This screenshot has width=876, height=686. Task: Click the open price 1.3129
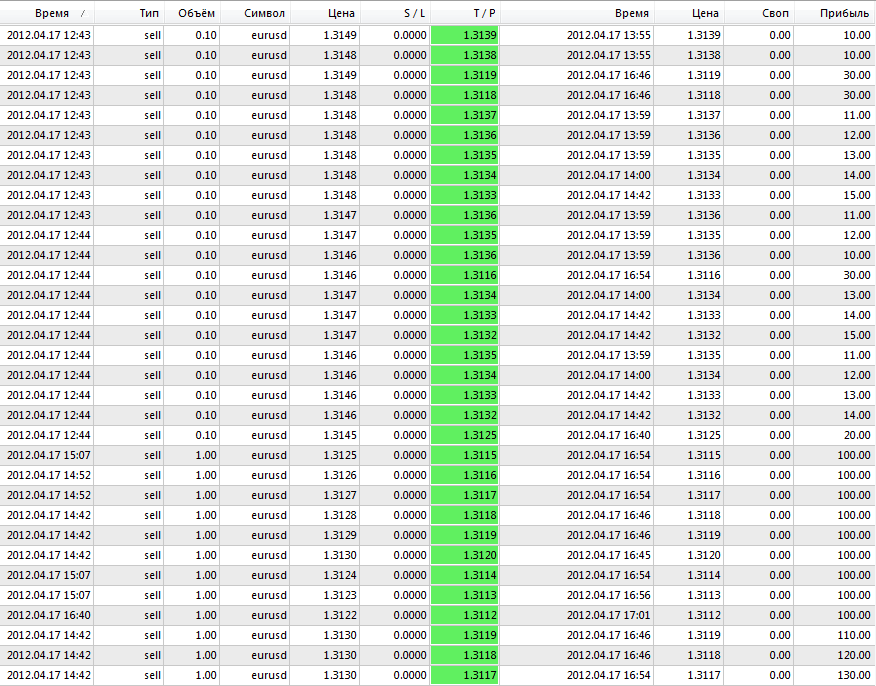pos(340,535)
